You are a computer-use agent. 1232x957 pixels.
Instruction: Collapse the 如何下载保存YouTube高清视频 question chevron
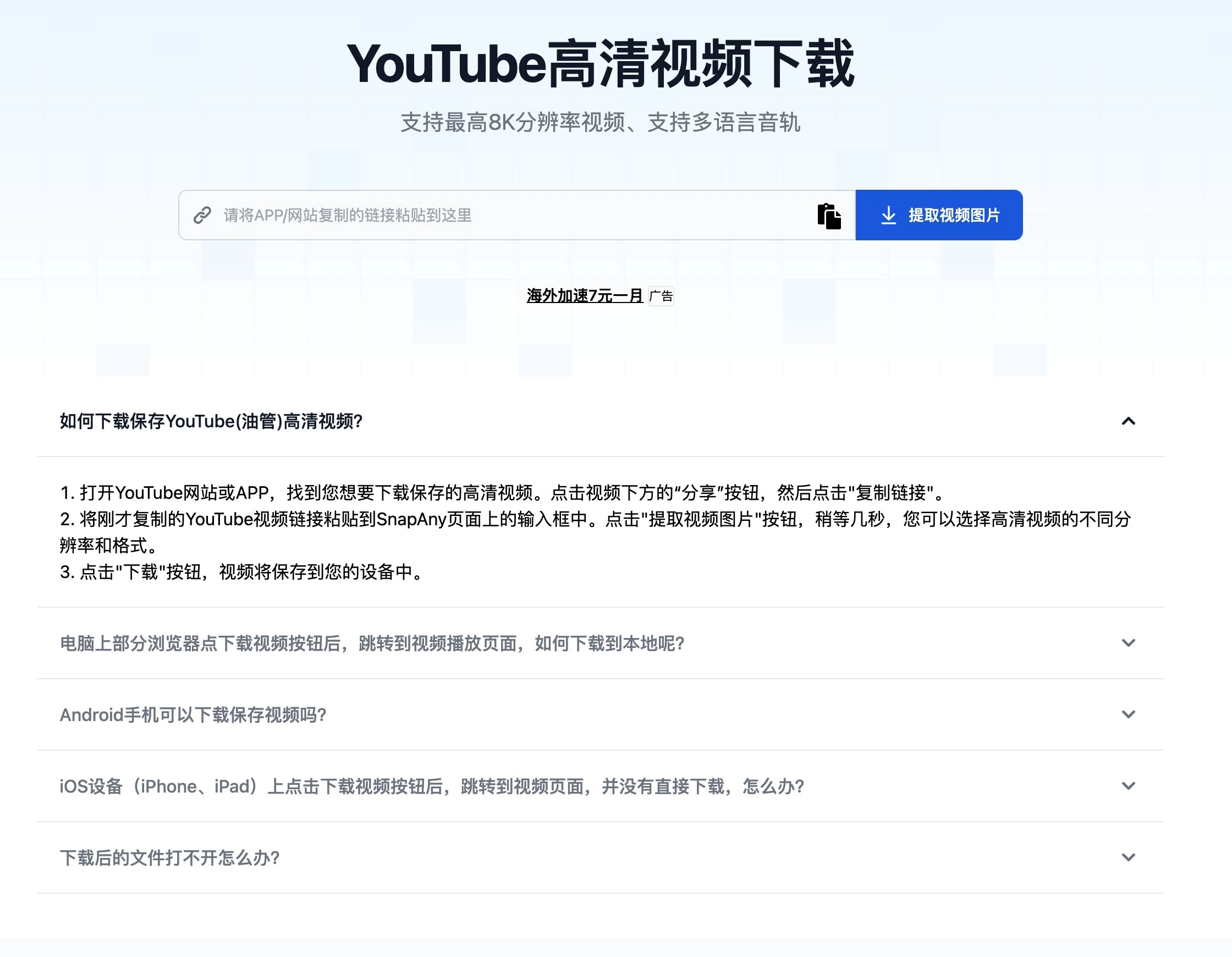tap(1128, 421)
